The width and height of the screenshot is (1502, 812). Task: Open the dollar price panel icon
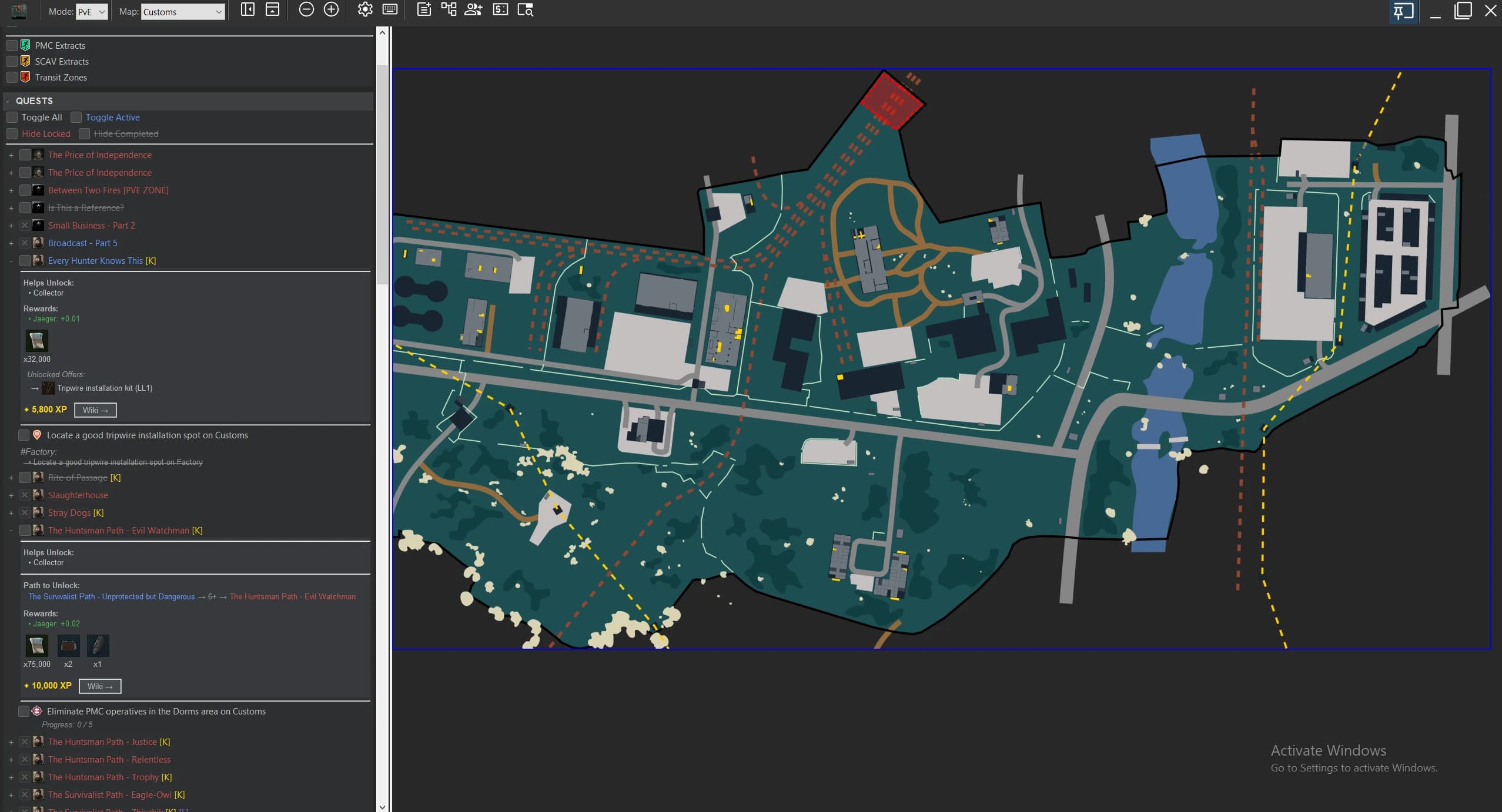500,9
